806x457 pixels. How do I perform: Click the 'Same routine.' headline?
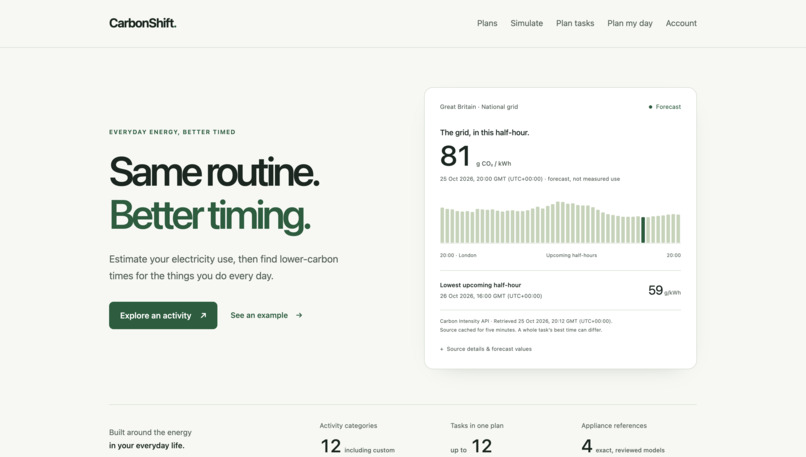click(214, 172)
